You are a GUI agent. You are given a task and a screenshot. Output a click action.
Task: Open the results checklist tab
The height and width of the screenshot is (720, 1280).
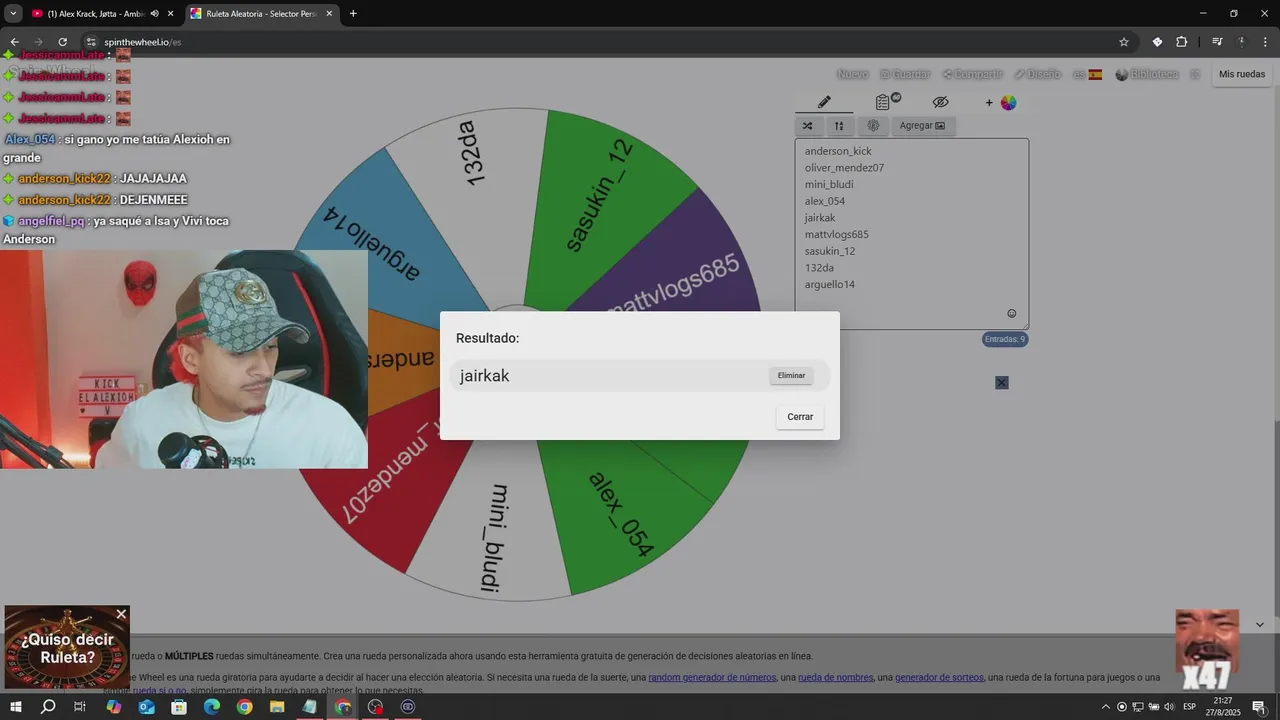(x=883, y=102)
